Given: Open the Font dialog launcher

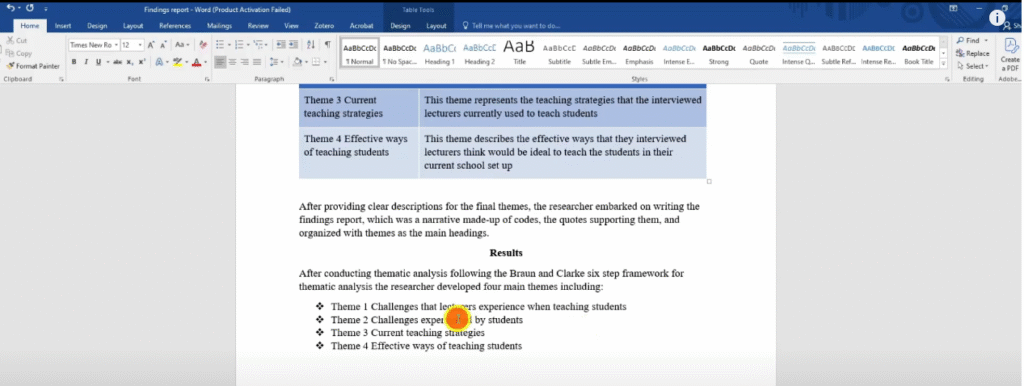Looking at the screenshot, I should pos(207,79).
